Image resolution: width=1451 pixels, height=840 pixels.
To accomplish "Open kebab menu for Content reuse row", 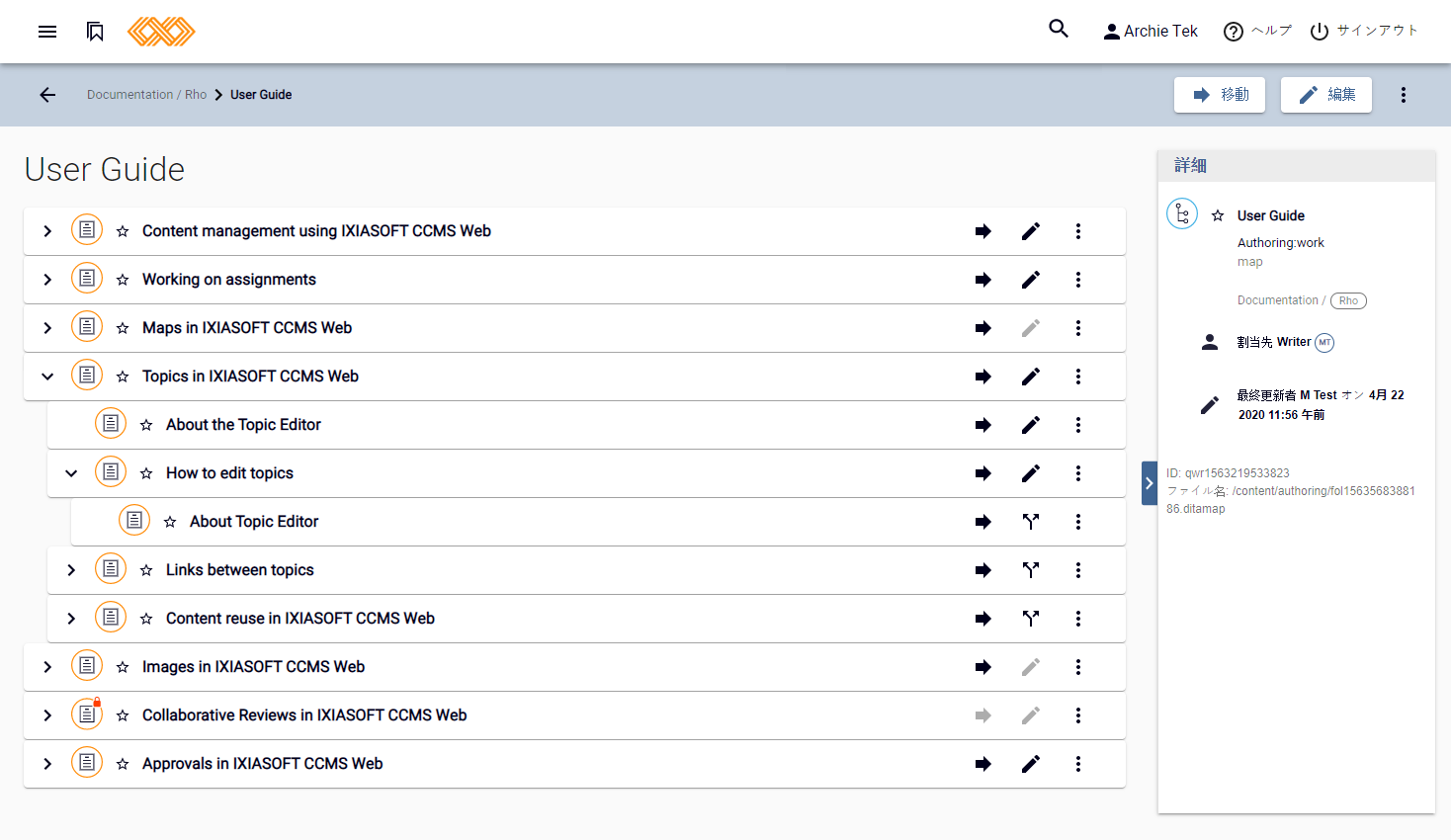I will click(x=1078, y=619).
